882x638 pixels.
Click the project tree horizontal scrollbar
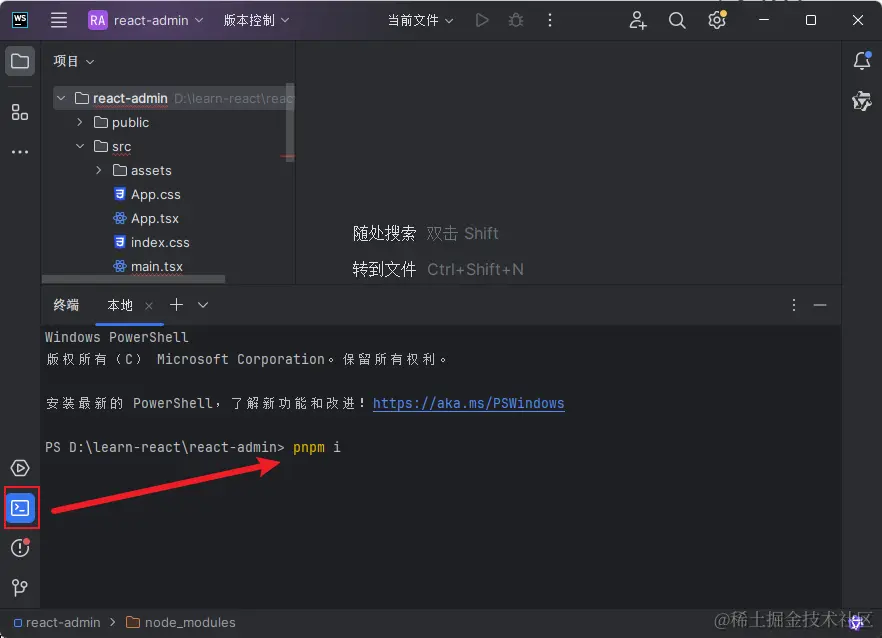point(133,279)
